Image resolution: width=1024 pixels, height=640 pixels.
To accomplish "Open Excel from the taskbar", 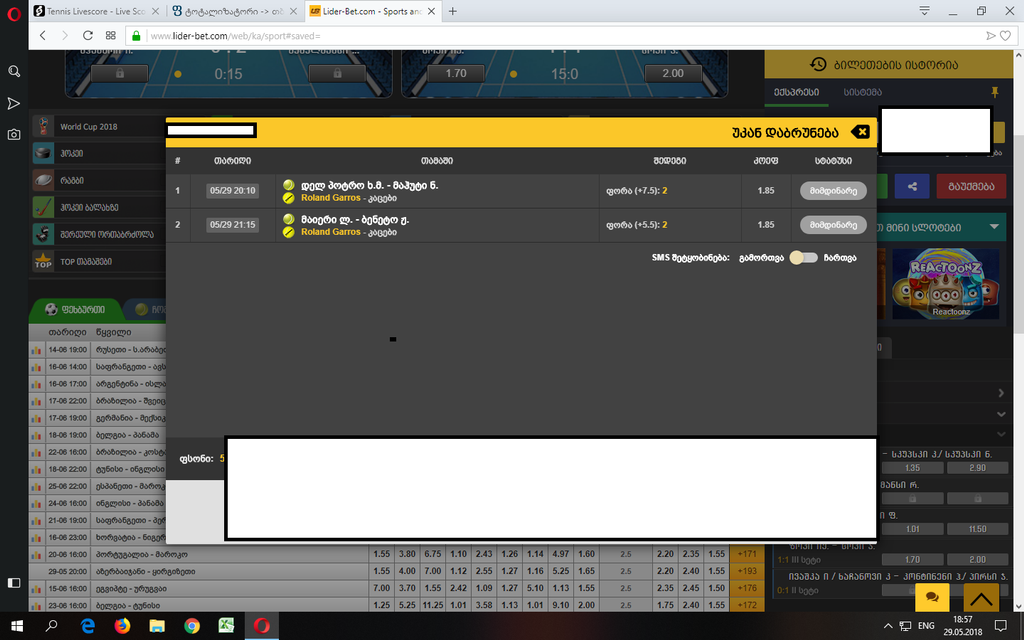I will (x=226, y=626).
